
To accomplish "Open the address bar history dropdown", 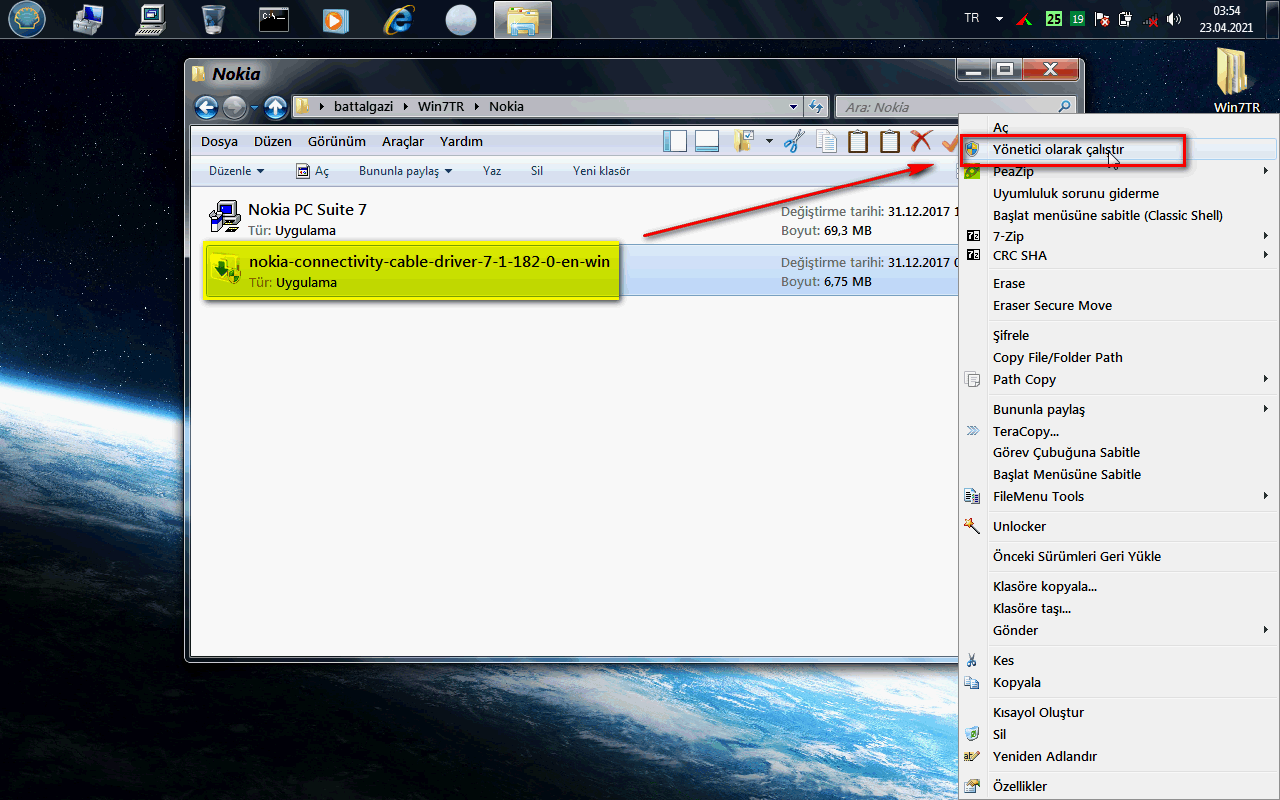I will 794,107.
